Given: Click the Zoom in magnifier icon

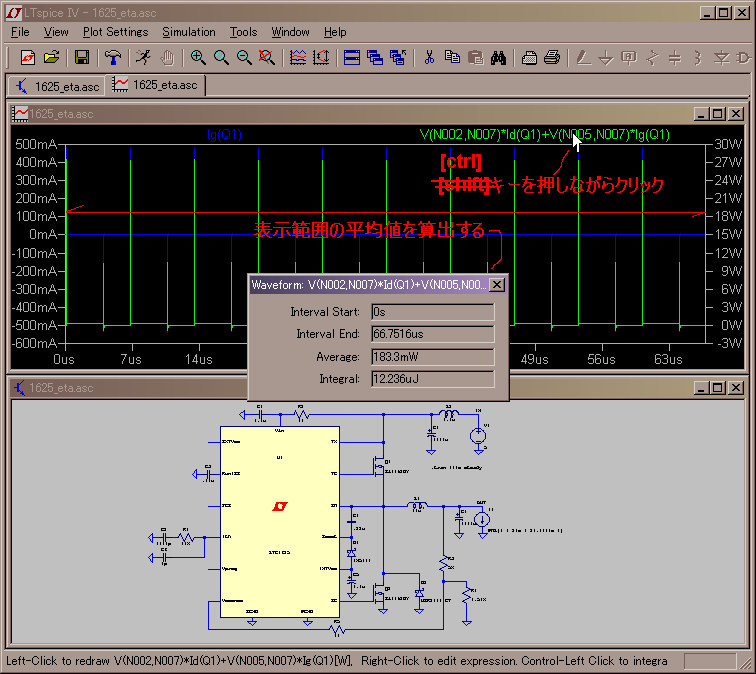Looking at the screenshot, I should (198, 57).
